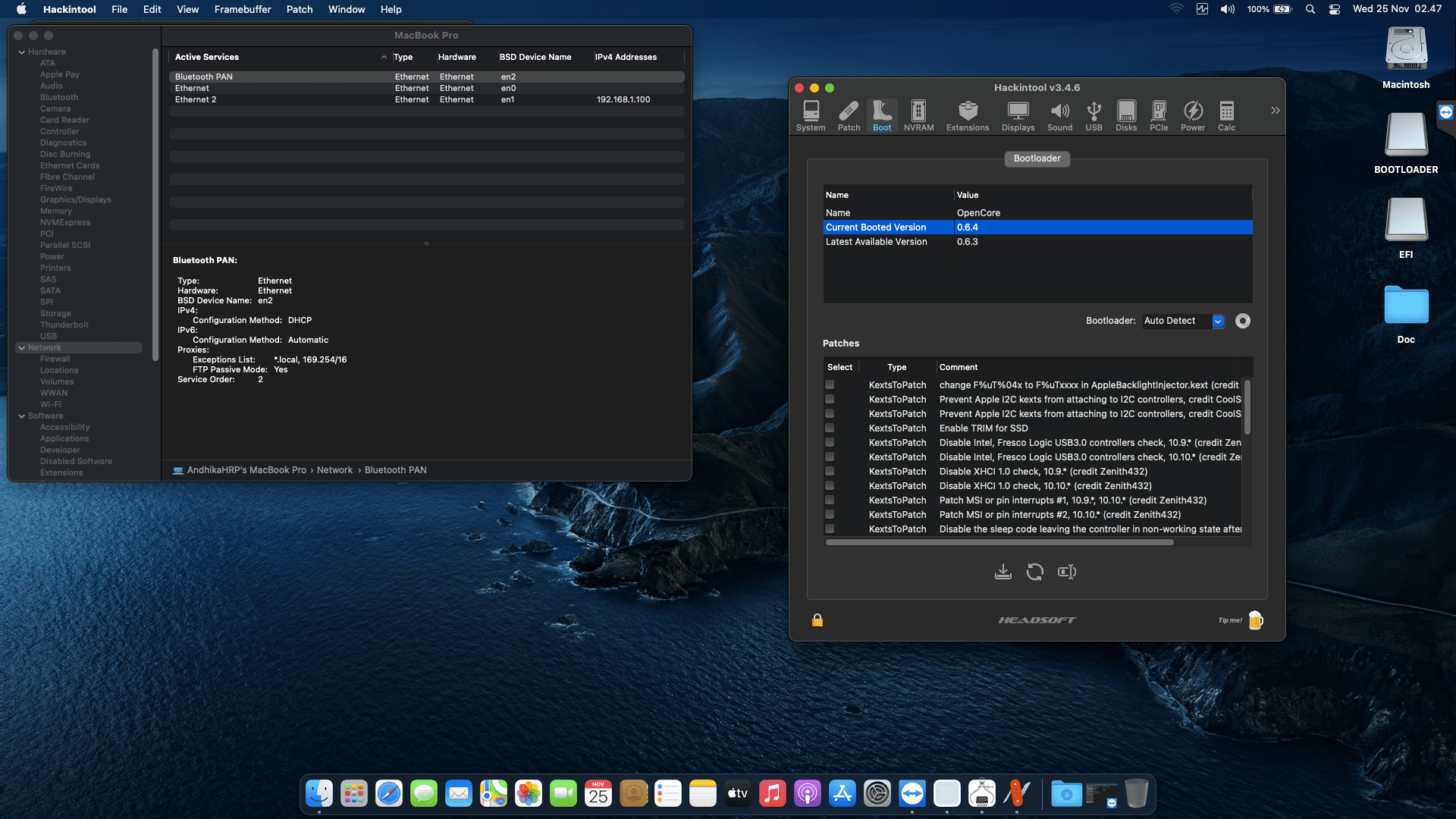1456x819 pixels.
Task: Tick checkbox for AppleBacklightInjector patch
Action: (x=830, y=385)
